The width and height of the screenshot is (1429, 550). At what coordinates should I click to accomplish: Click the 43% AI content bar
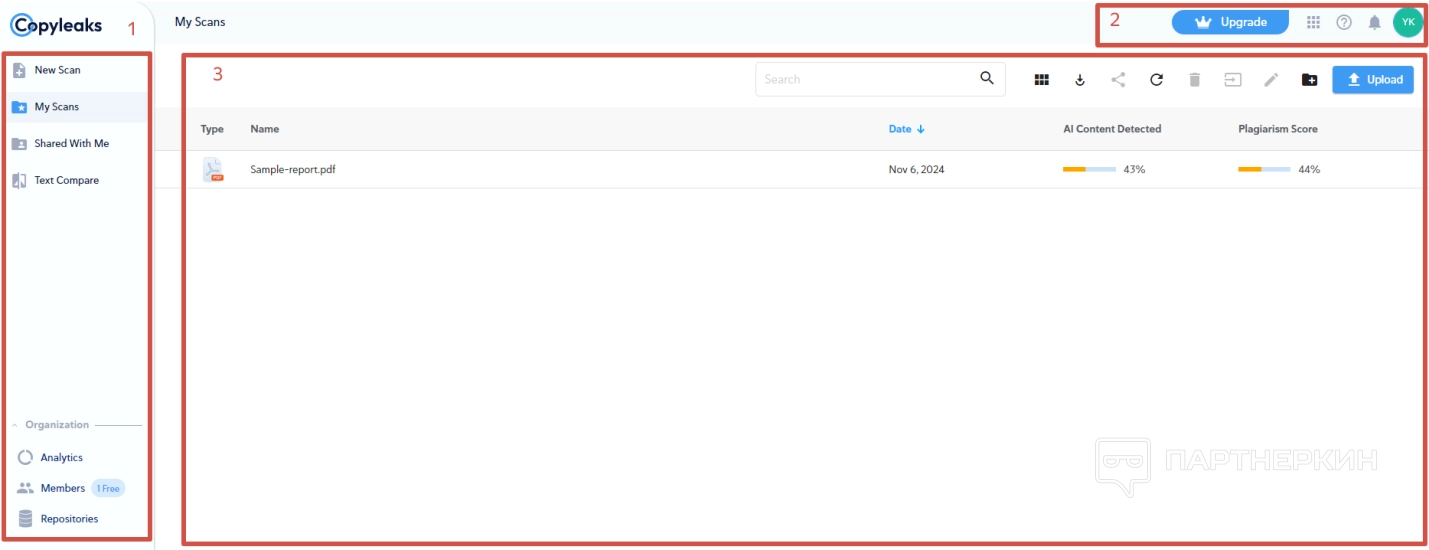(1089, 169)
